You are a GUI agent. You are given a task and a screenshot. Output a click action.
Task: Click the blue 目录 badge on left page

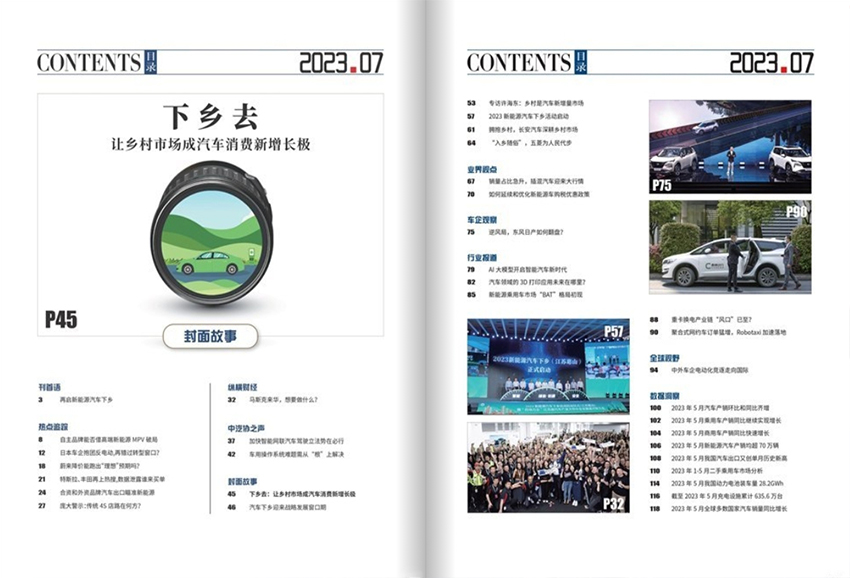tap(150, 62)
